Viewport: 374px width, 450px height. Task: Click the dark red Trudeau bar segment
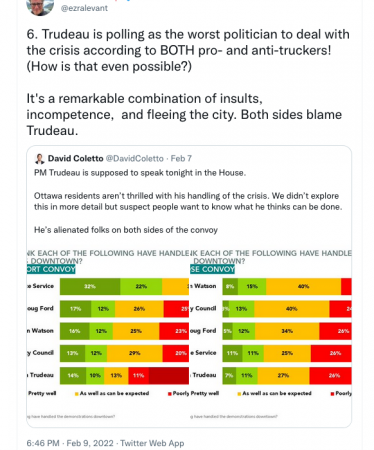point(169,375)
